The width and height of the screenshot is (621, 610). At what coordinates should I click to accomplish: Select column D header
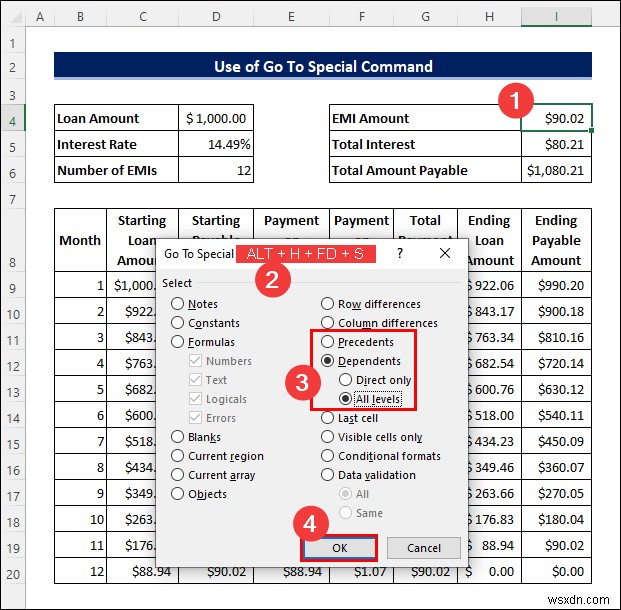(x=216, y=17)
